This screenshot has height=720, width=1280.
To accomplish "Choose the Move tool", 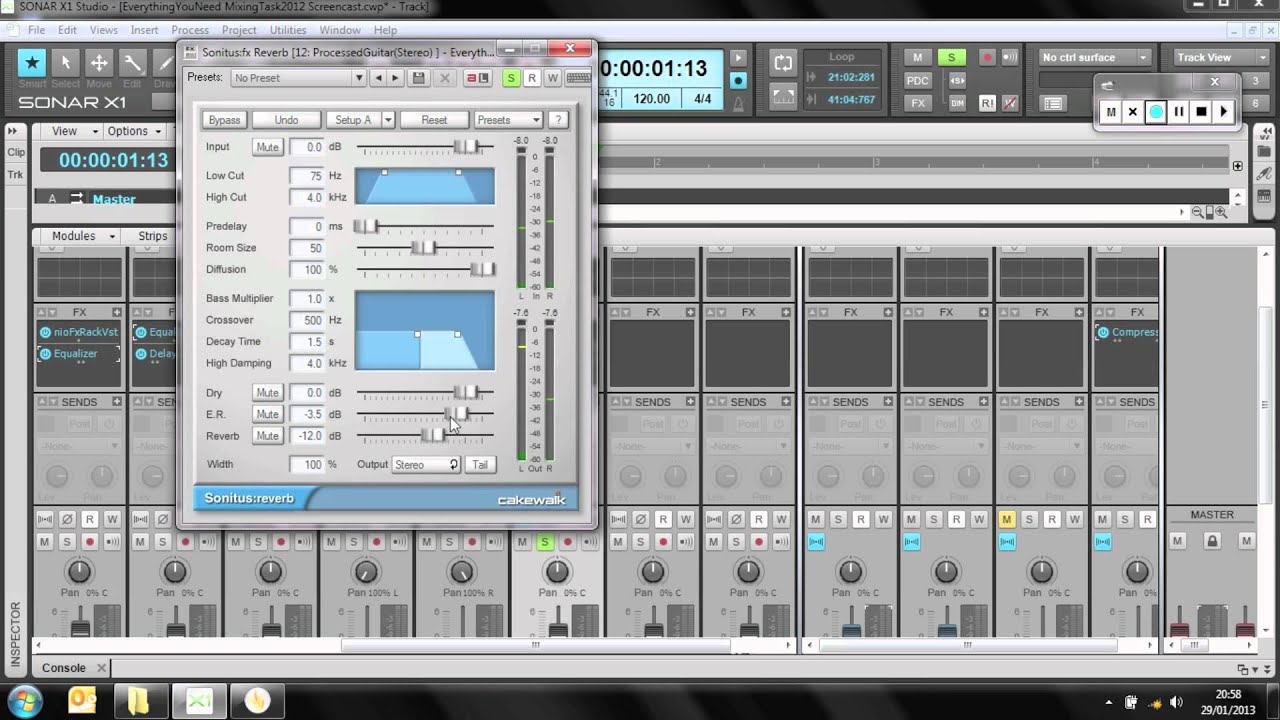I will click(x=99, y=63).
